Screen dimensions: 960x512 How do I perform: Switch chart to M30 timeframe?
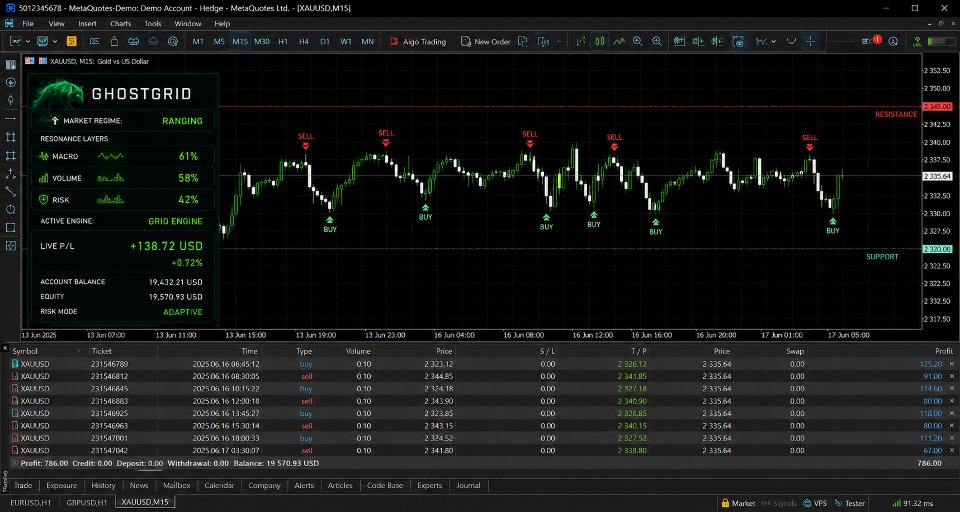(x=261, y=42)
